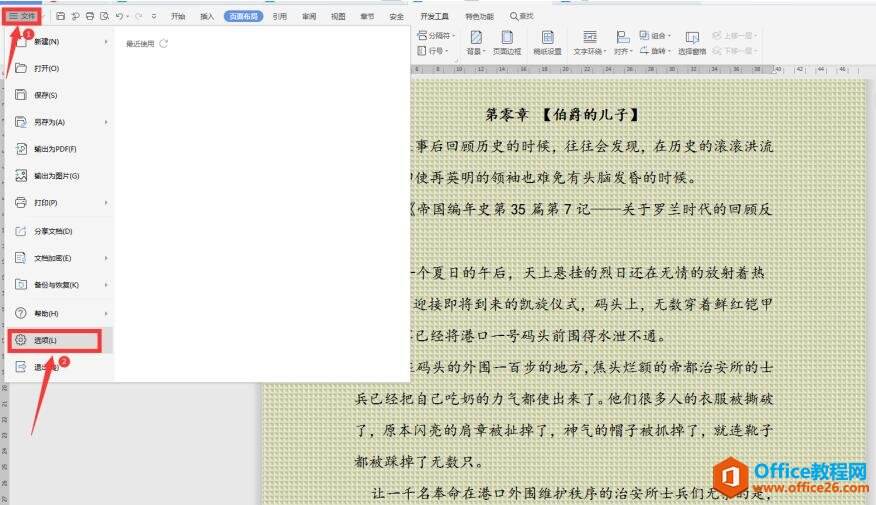Click the save icon in quick access toolbar

(61, 16)
